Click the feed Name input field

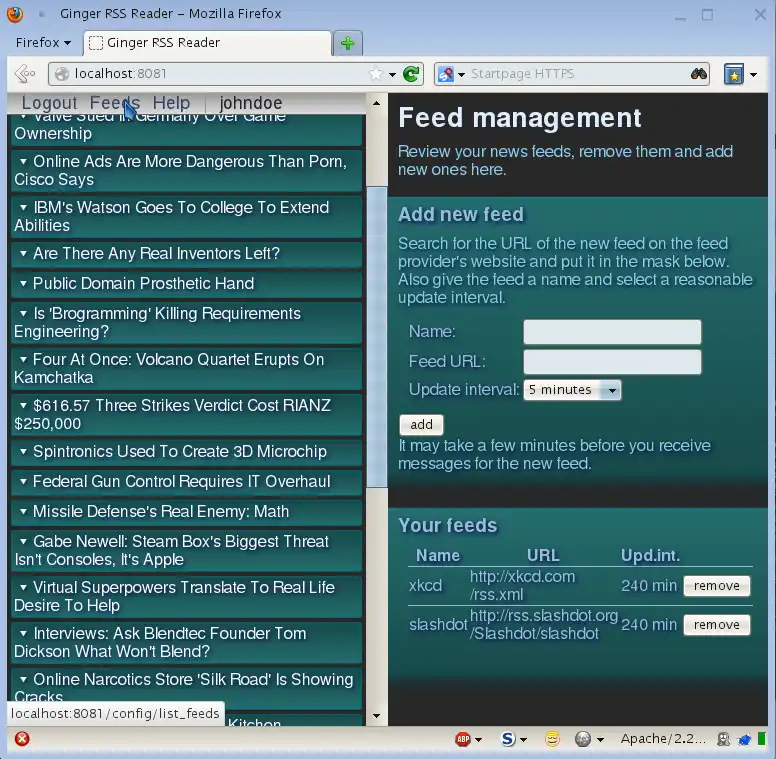pos(612,332)
